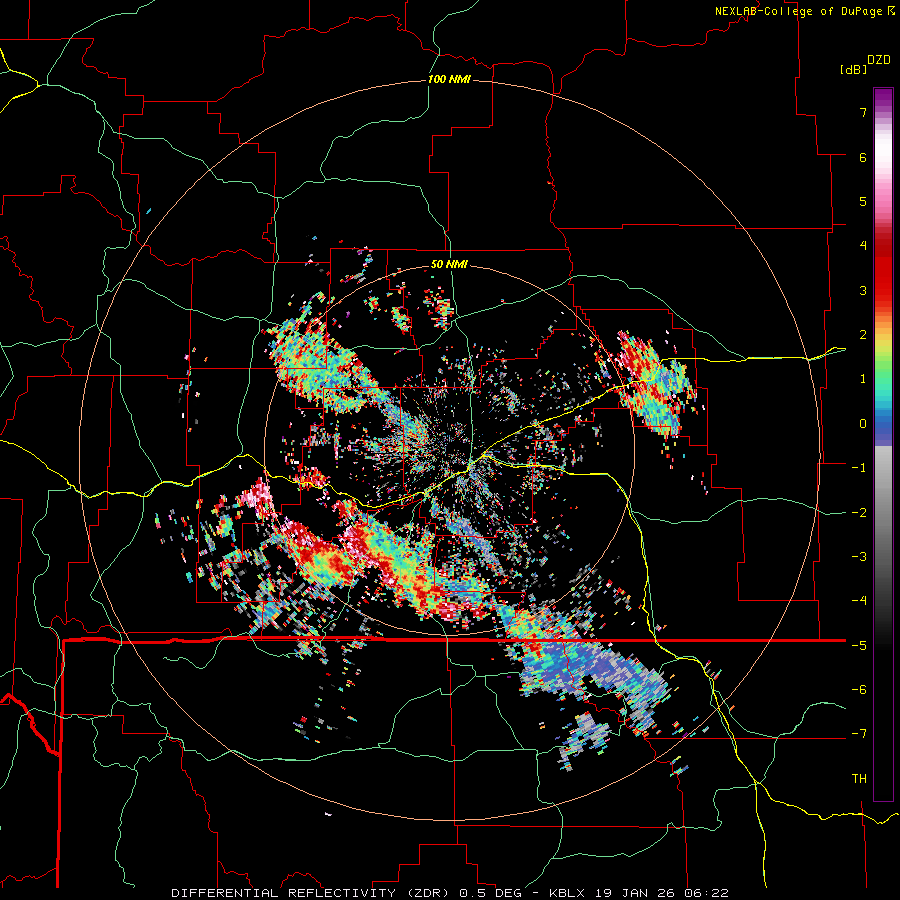
Task: Click the -5 value on the color scale
Action: tap(859, 646)
